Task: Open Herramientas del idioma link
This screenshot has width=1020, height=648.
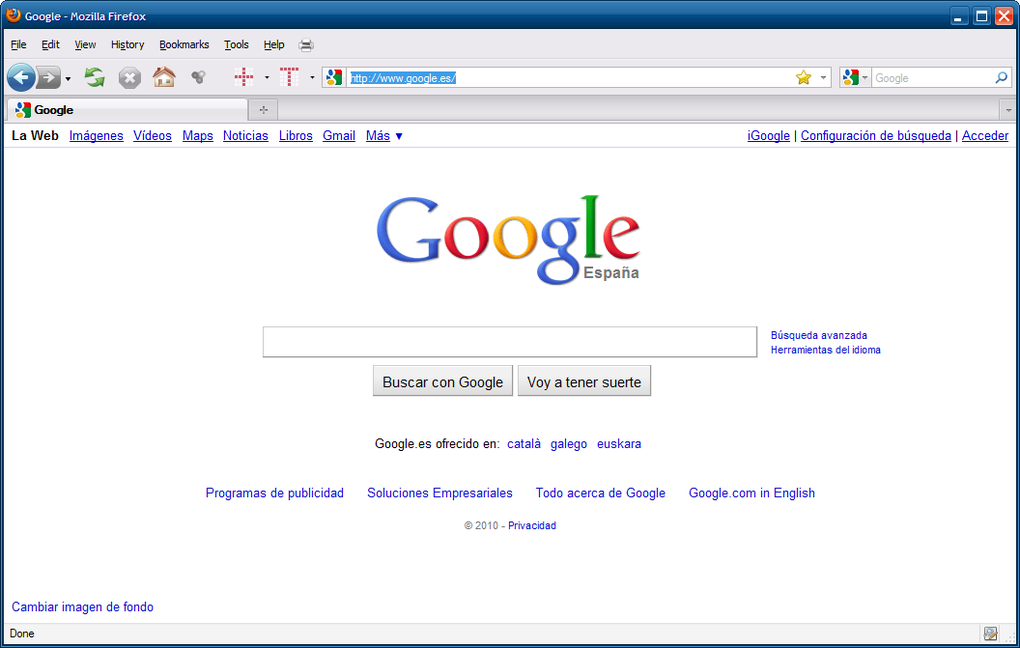Action: coord(825,349)
